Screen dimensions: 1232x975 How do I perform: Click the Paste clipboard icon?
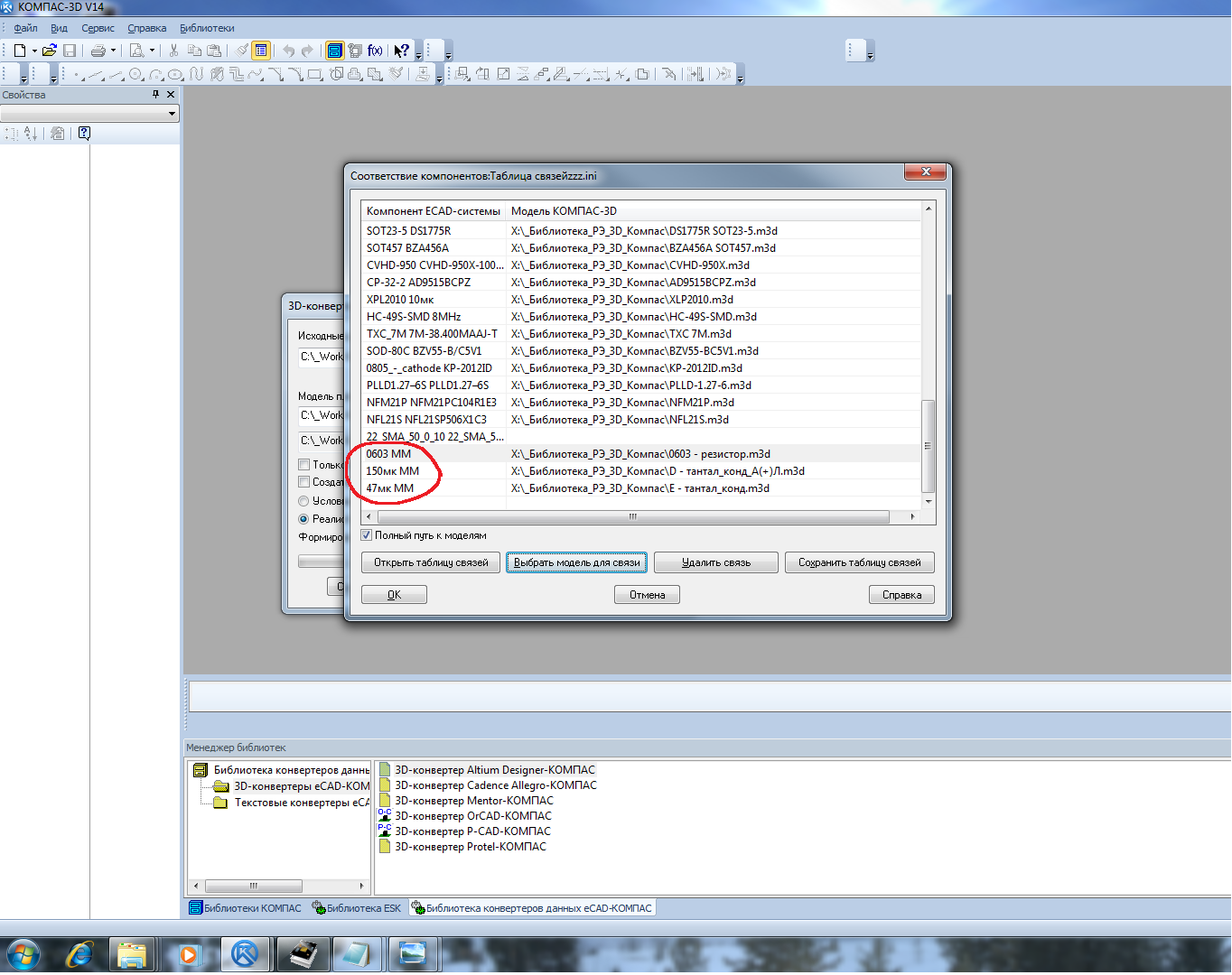214,51
